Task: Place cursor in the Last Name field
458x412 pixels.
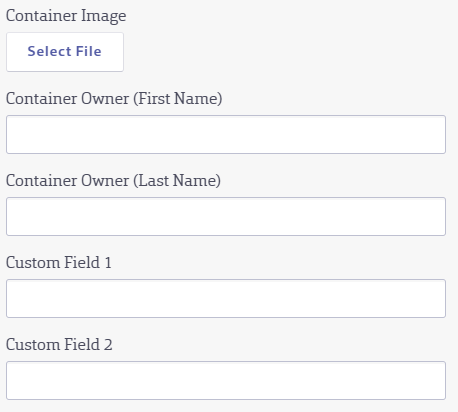Action: 226,216
